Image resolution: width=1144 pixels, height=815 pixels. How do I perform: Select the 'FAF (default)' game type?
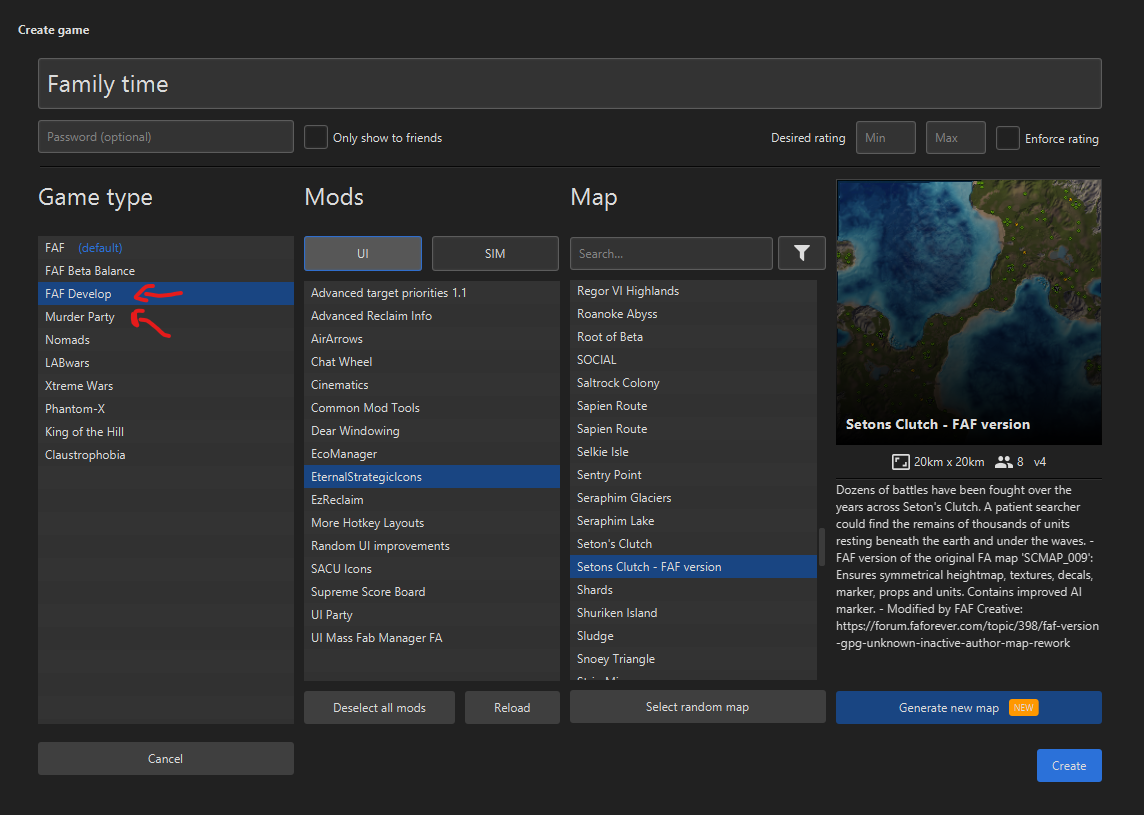coord(166,247)
